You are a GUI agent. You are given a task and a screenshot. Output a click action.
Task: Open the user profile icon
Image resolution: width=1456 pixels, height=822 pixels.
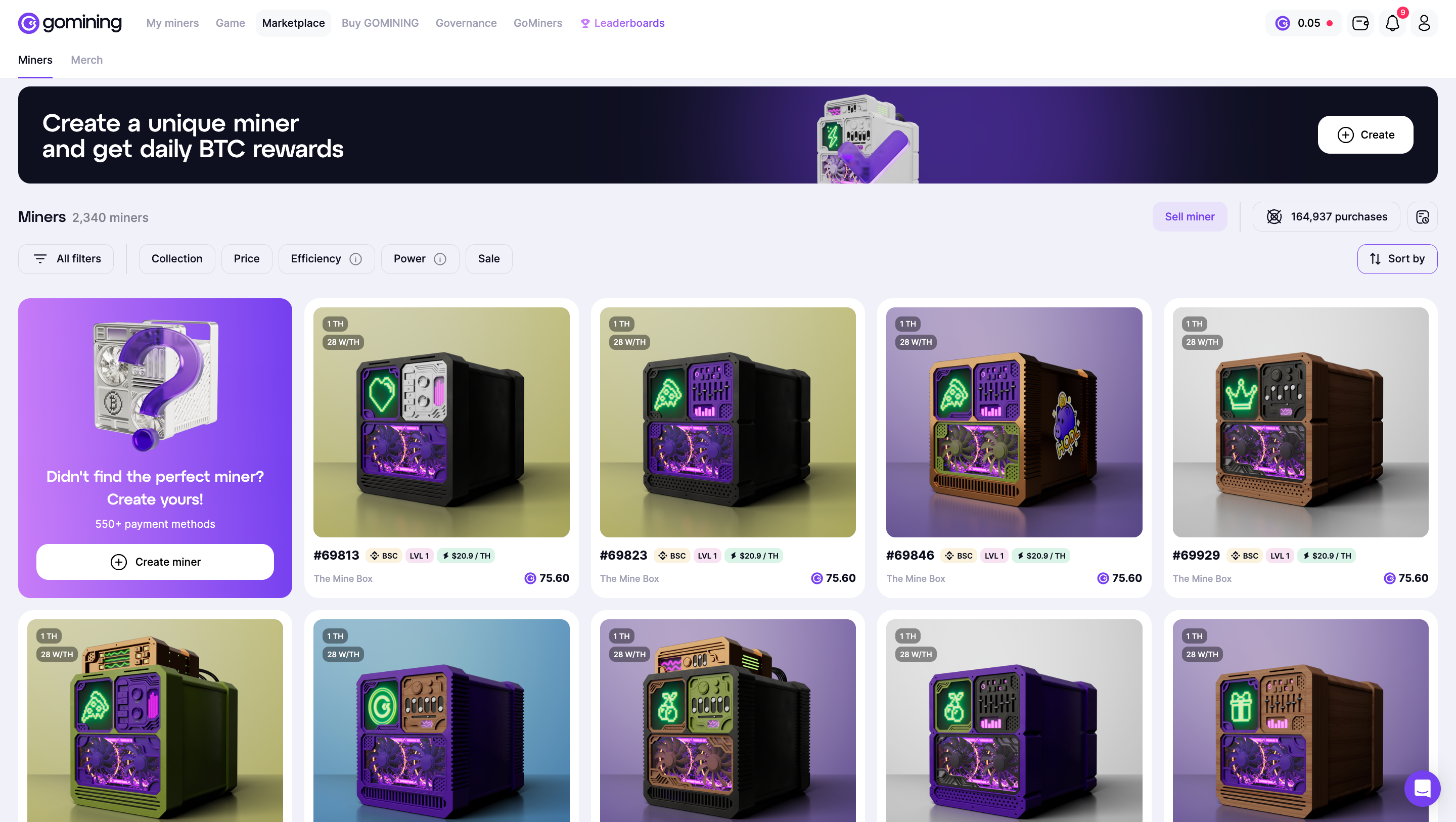pos(1424,23)
